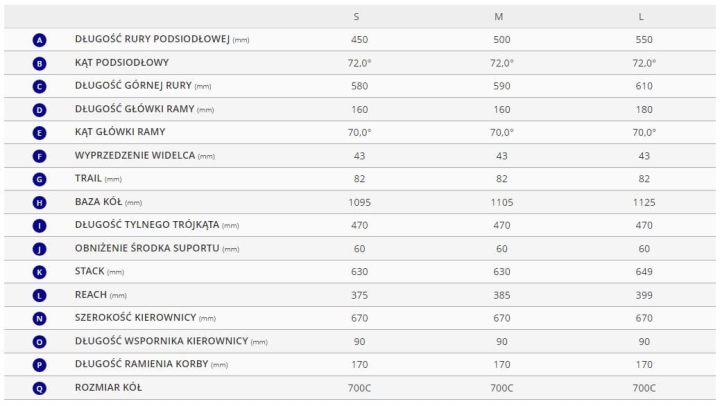Click the K icon next to STACK

(39, 272)
